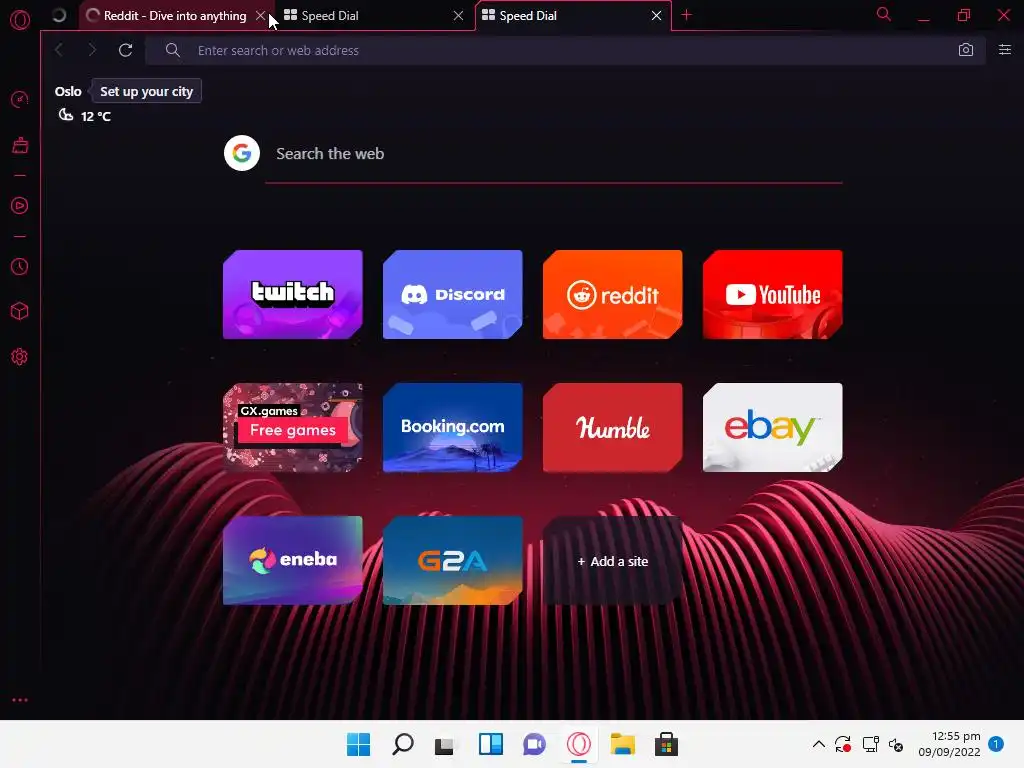Screen dimensions: 1024x768
Task: Open File Explorer from taskbar
Action: (x=622, y=744)
